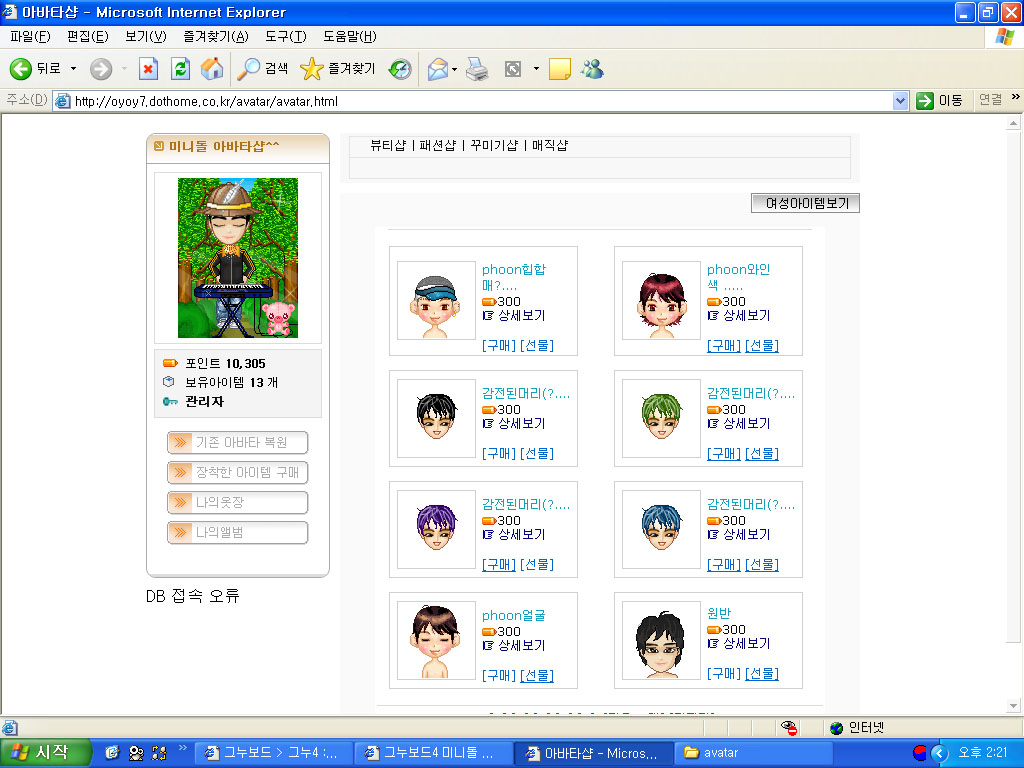This screenshot has height=768, width=1024.
Task: Expand the Mail button dropdown arrow
Action: click(x=455, y=69)
